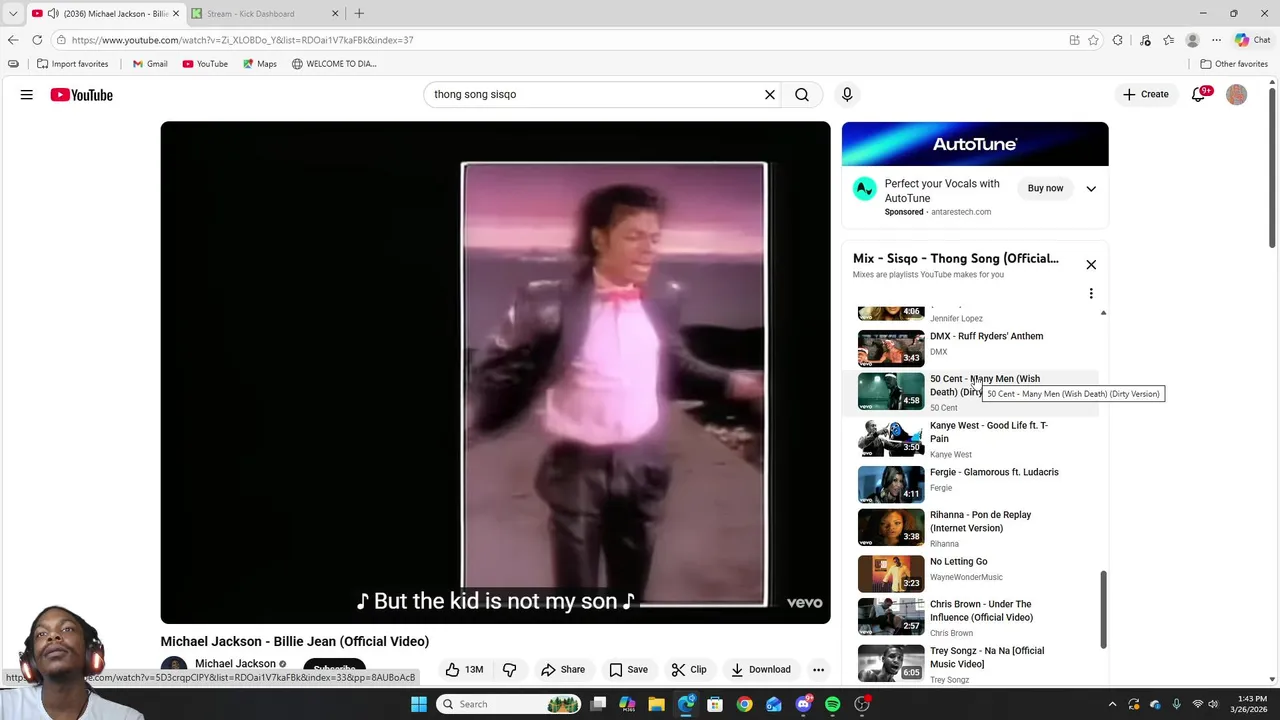The image size is (1280, 720).
Task: Open the media control music icon
Action: (1145, 40)
